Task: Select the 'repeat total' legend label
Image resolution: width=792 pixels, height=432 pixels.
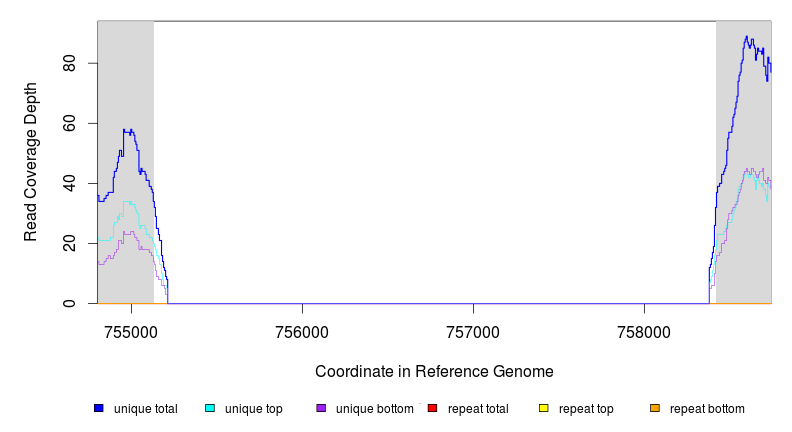Action: pyautogui.click(x=478, y=409)
